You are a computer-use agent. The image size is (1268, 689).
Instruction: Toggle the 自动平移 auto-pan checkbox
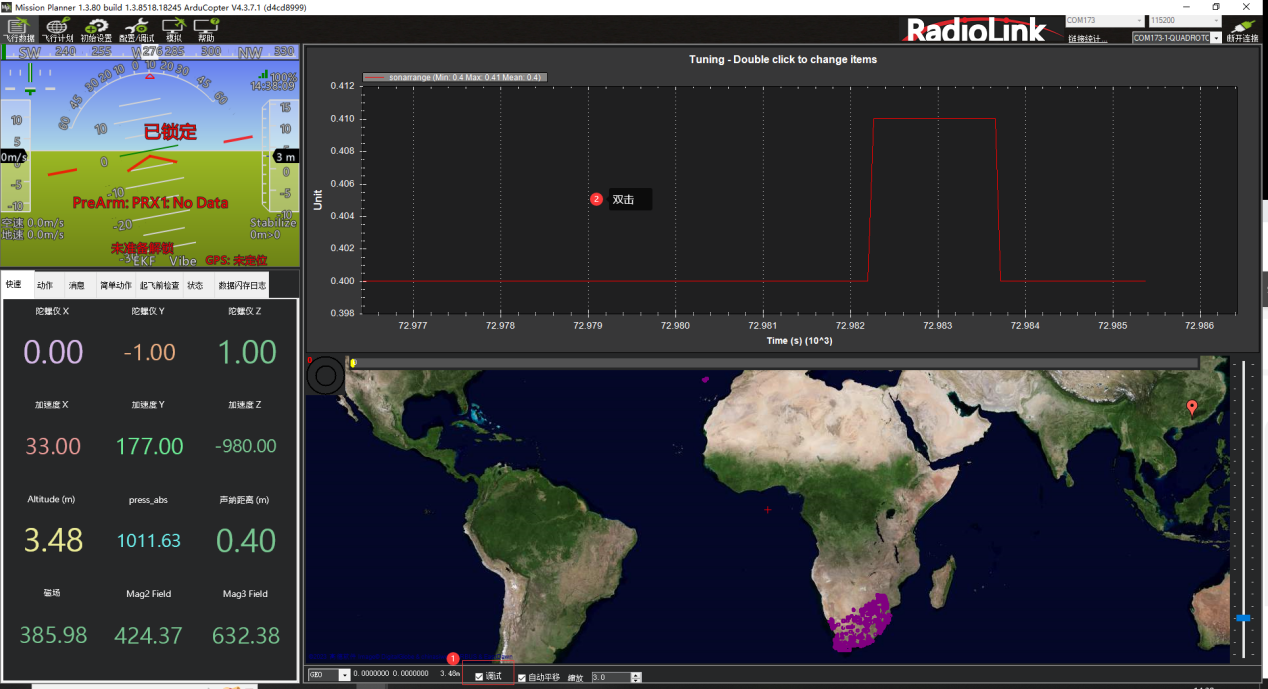pyautogui.click(x=522, y=677)
